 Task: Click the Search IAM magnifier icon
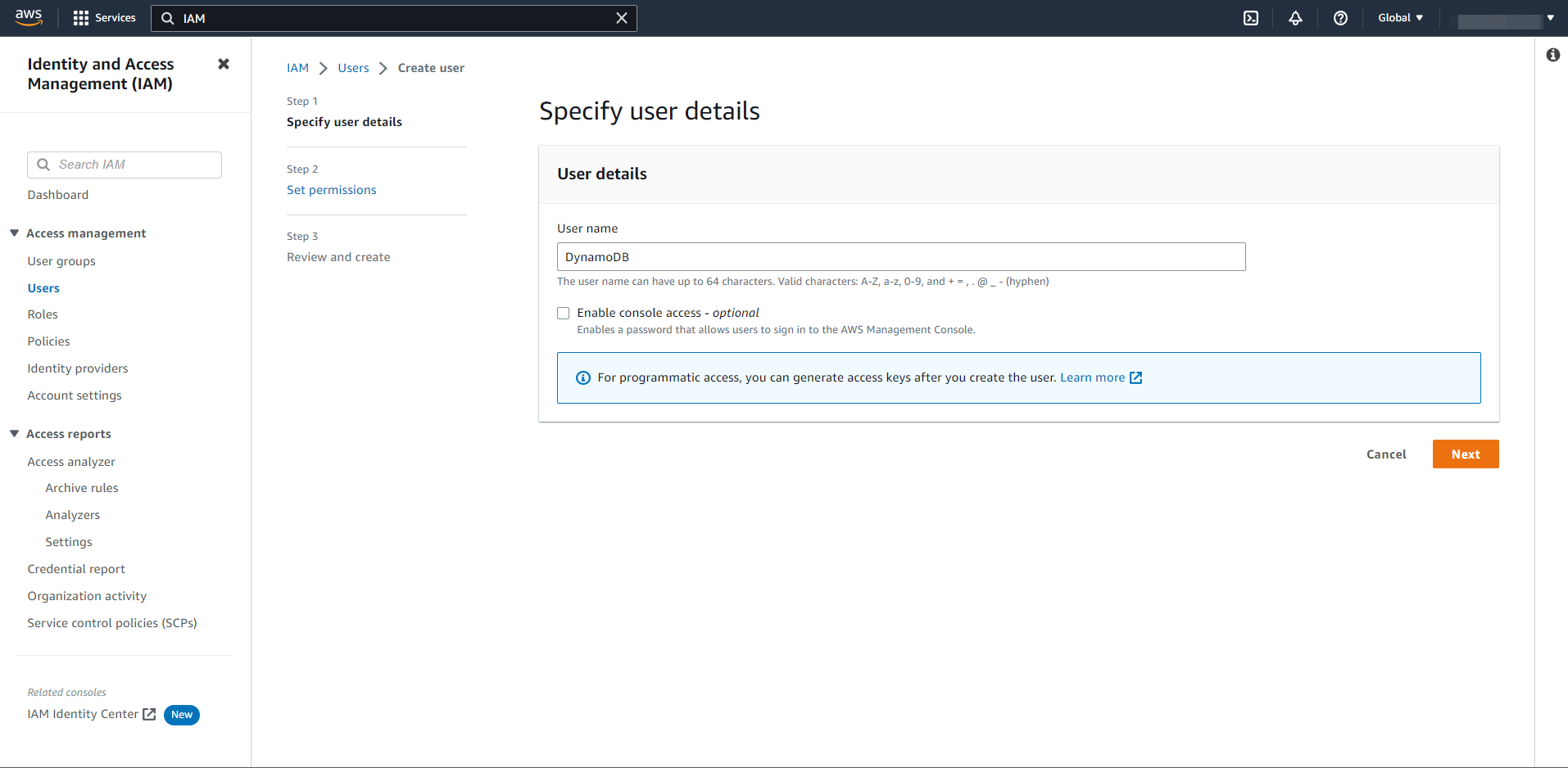click(x=44, y=165)
